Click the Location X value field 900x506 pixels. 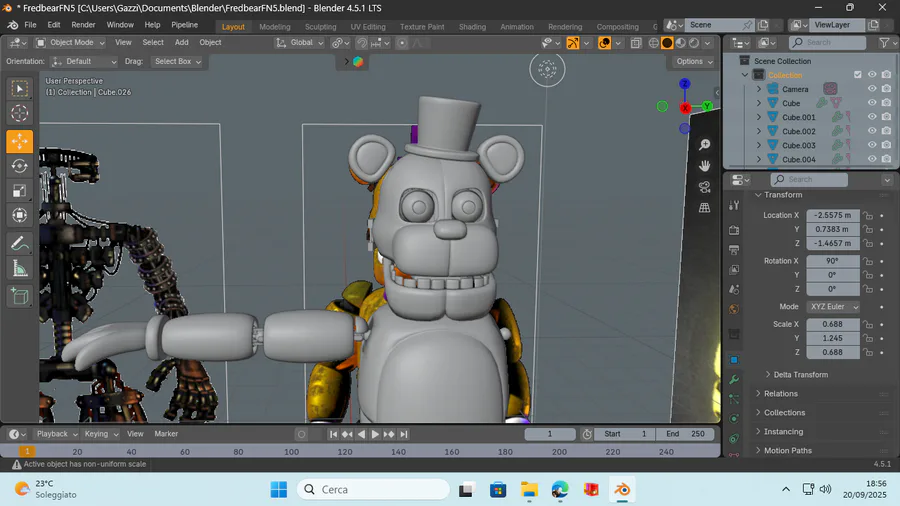(x=833, y=215)
